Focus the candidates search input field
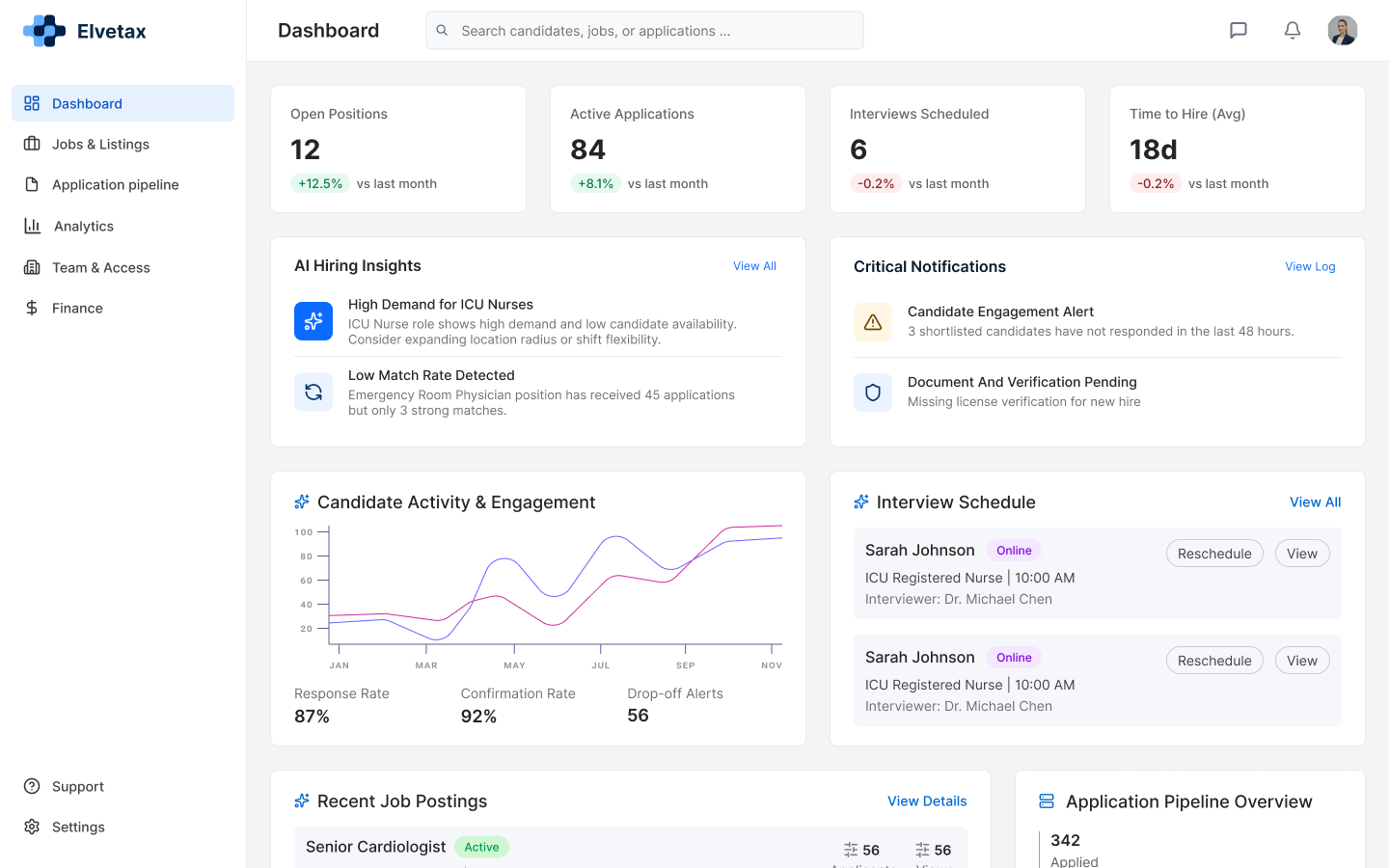The image size is (1389, 868). coord(656,31)
